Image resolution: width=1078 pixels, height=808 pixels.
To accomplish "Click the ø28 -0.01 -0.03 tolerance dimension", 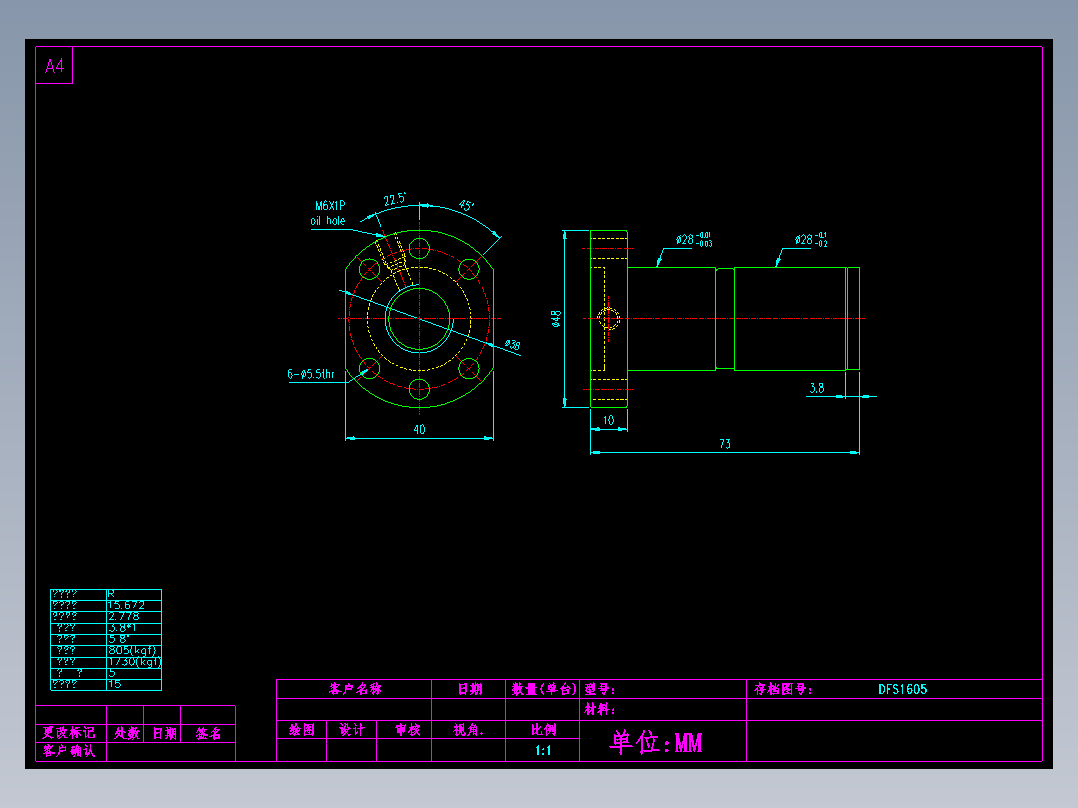I will [x=694, y=239].
